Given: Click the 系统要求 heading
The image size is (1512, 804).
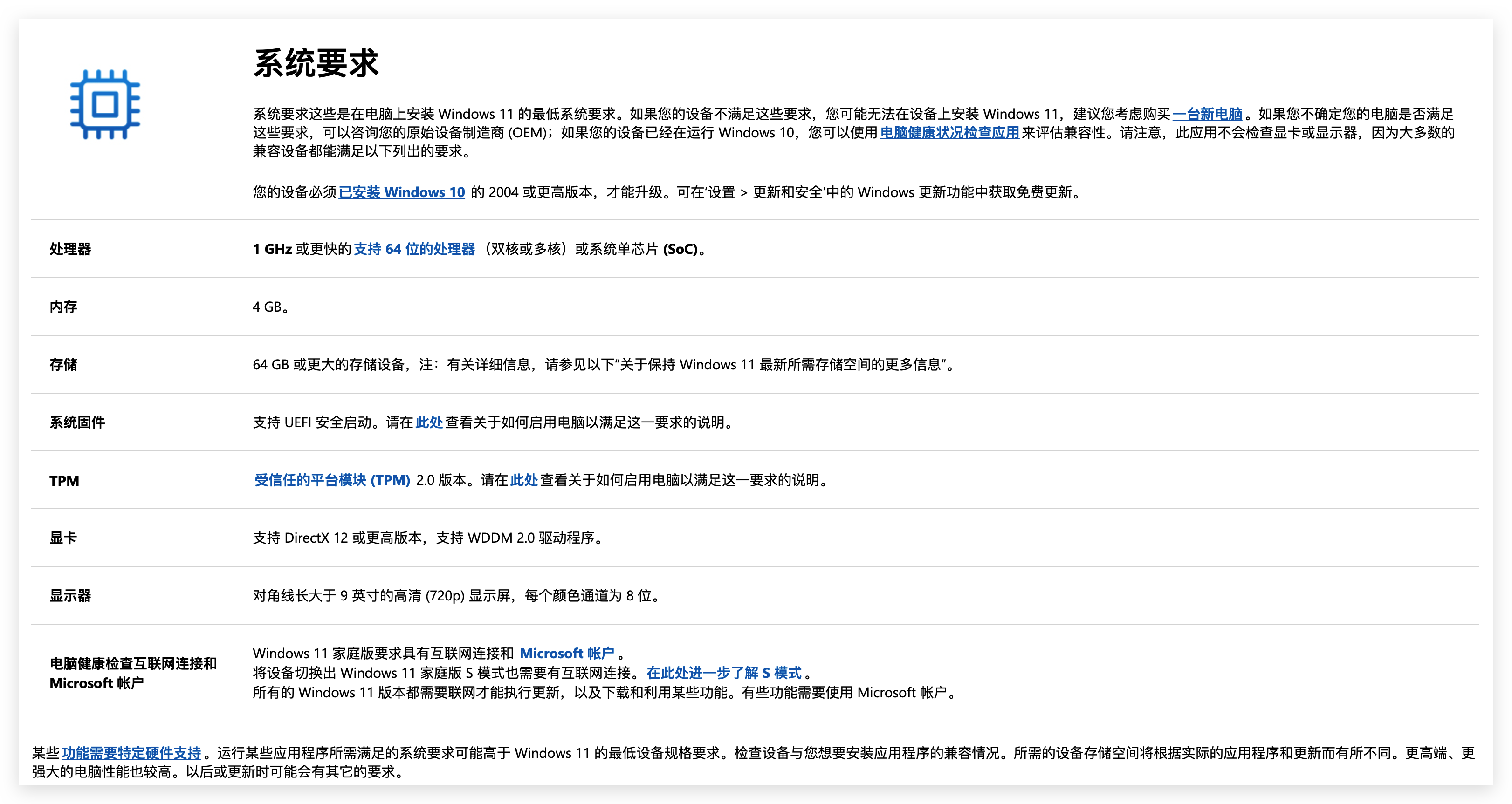Looking at the screenshot, I should (x=316, y=63).
